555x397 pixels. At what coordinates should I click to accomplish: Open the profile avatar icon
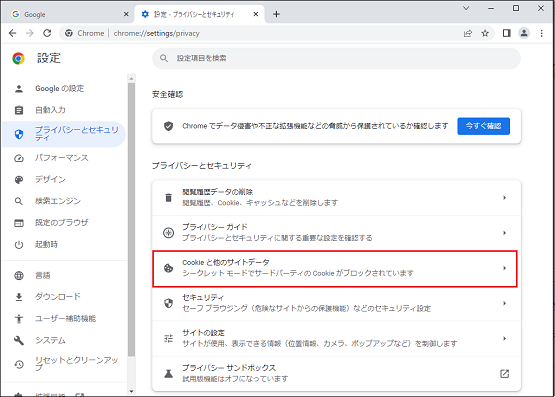click(524, 33)
